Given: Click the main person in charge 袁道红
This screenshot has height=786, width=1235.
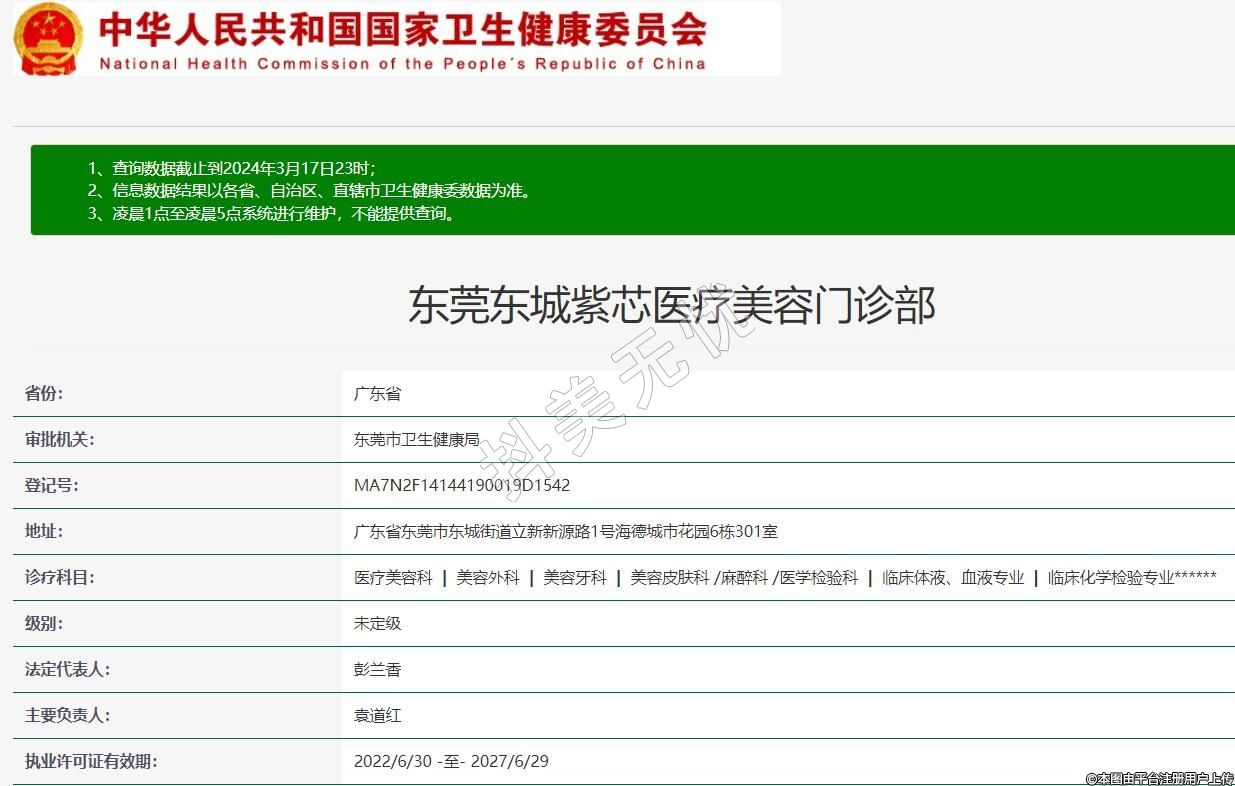Looking at the screenshot, I should (x=377, y=715).
